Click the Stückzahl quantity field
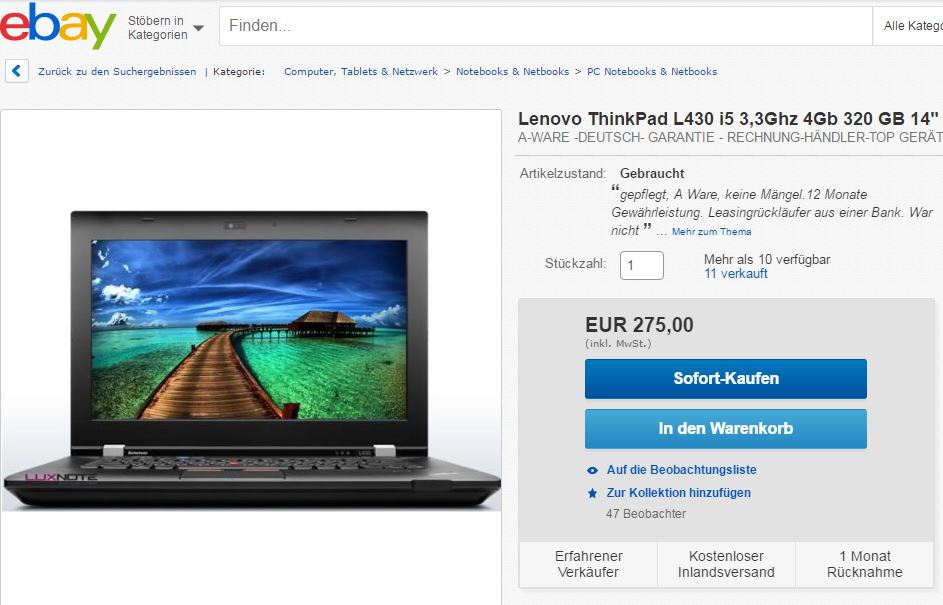This screenshot has width=943, height=605. tap(642, 265)
